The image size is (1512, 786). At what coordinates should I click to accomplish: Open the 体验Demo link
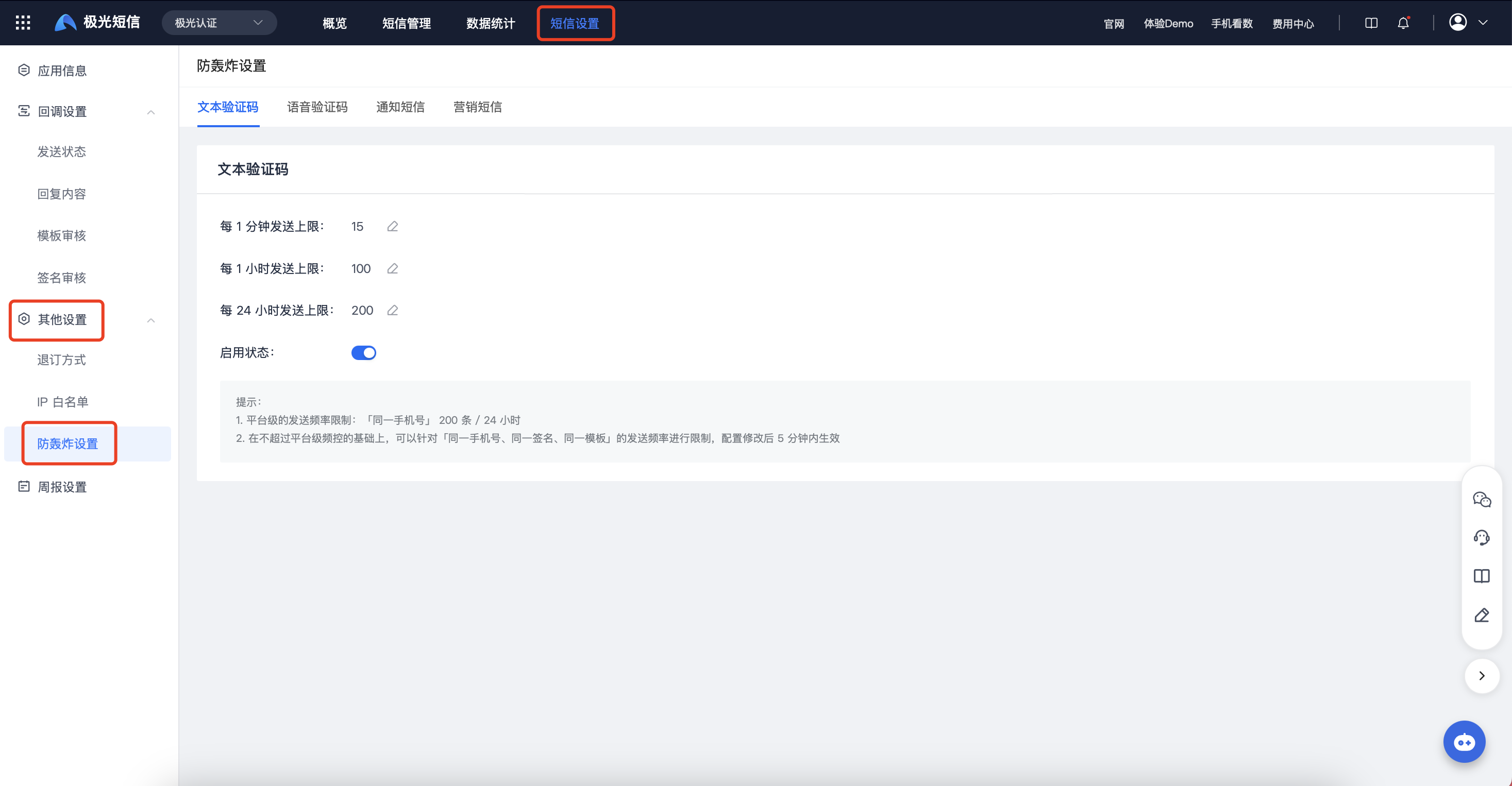click(x=1168, y=24)
